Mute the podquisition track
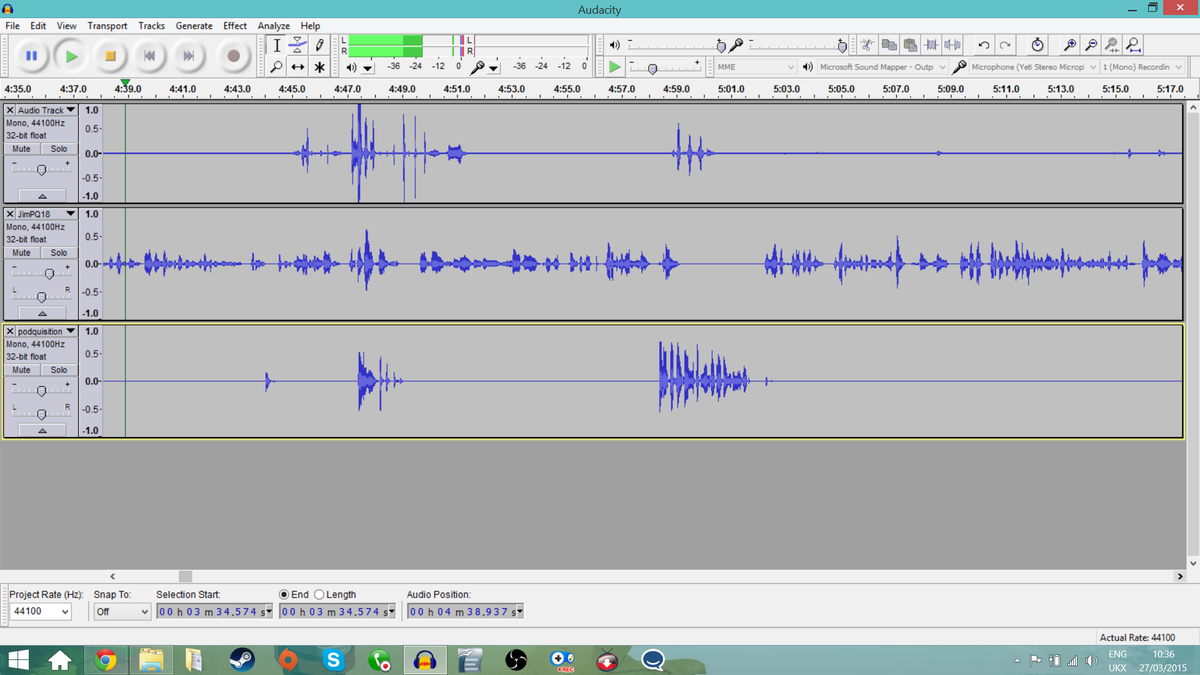 pos(21,370)
